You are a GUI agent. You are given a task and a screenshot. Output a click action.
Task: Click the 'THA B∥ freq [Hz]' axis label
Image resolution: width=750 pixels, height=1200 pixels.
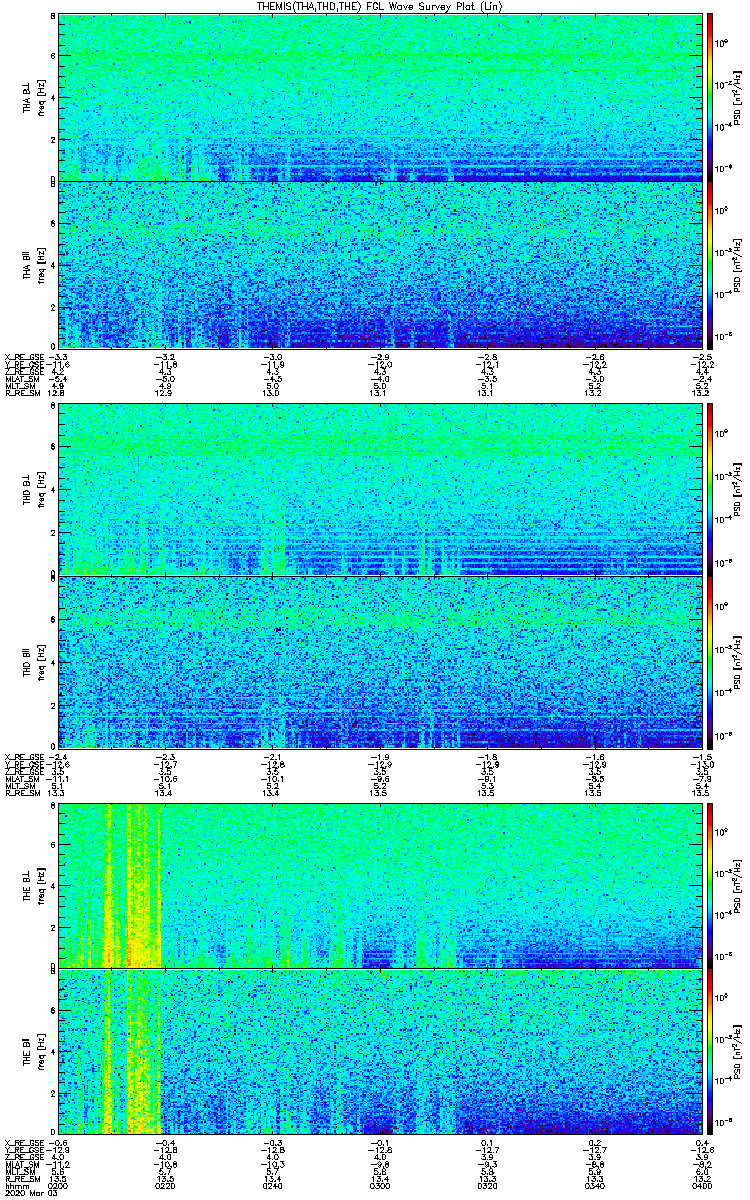click(33, 264)
